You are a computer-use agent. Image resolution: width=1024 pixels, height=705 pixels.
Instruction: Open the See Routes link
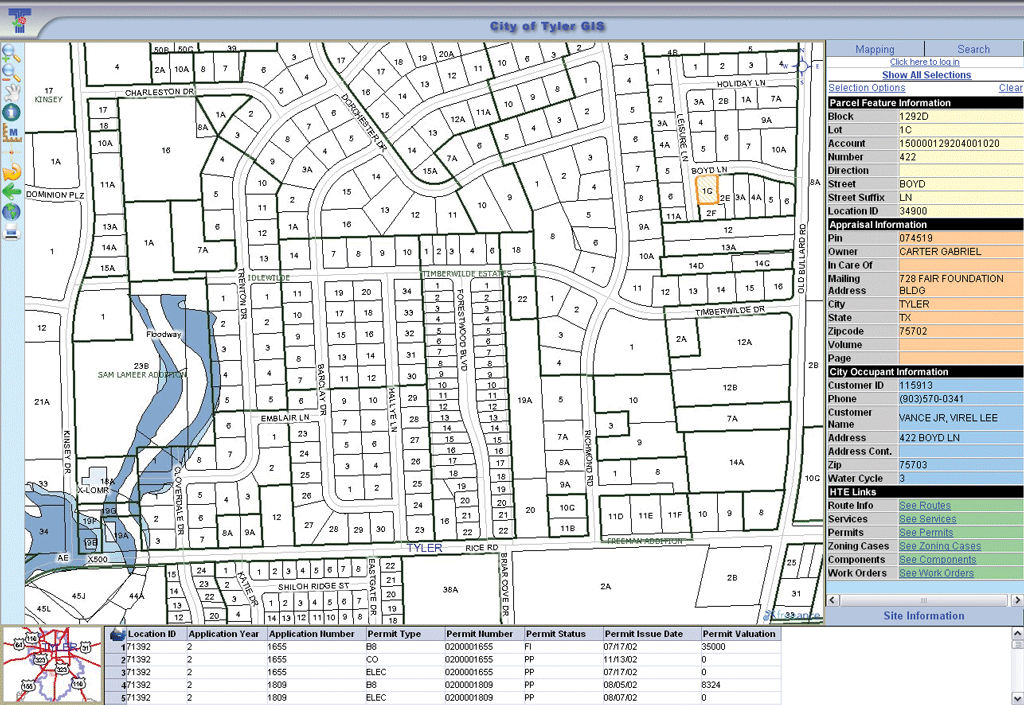[925, 505]
